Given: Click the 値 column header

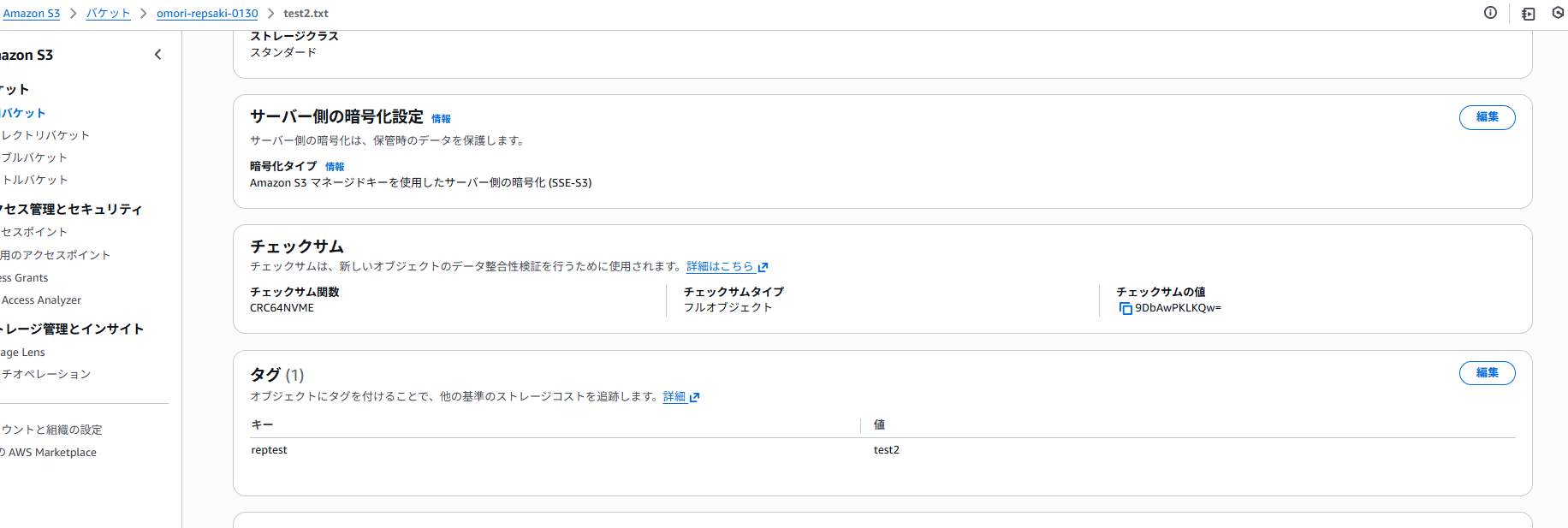Looking at the screenshot, I should pyautogui.click(x=879, y=424).
